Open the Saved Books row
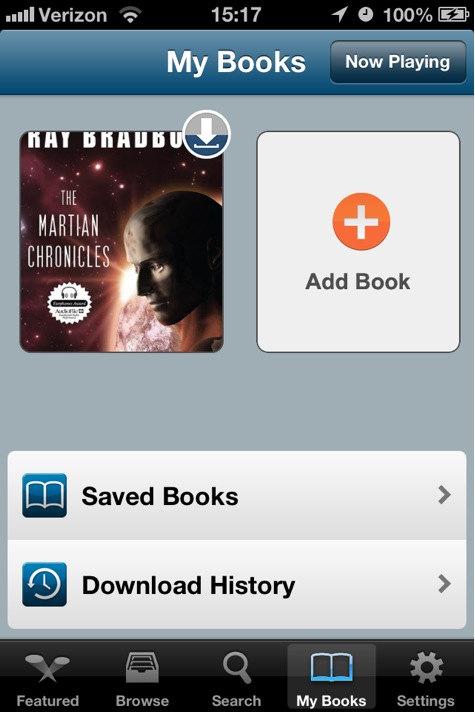475x712 pixels. point(237,495)
